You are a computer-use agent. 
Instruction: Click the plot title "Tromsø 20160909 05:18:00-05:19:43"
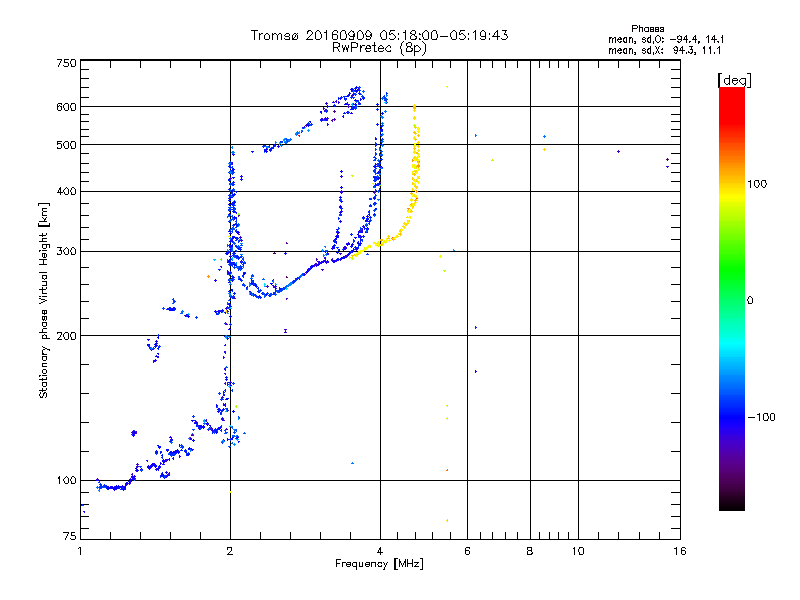(x=379, y=35)
